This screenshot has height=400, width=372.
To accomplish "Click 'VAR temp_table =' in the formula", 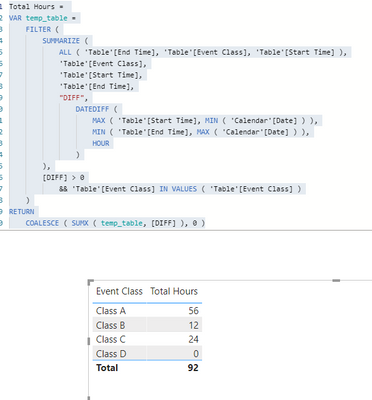I will [x=42, y=18].
